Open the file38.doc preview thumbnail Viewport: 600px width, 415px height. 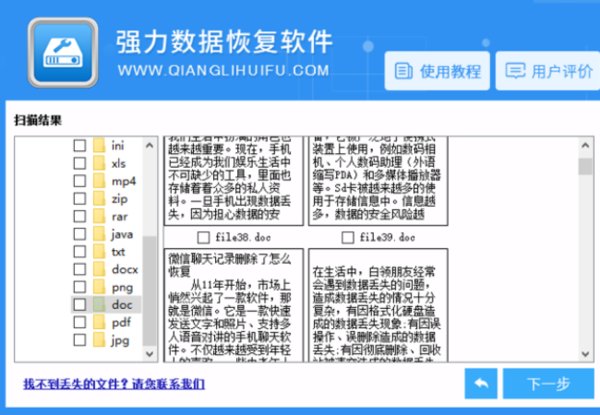coord(234,181)
